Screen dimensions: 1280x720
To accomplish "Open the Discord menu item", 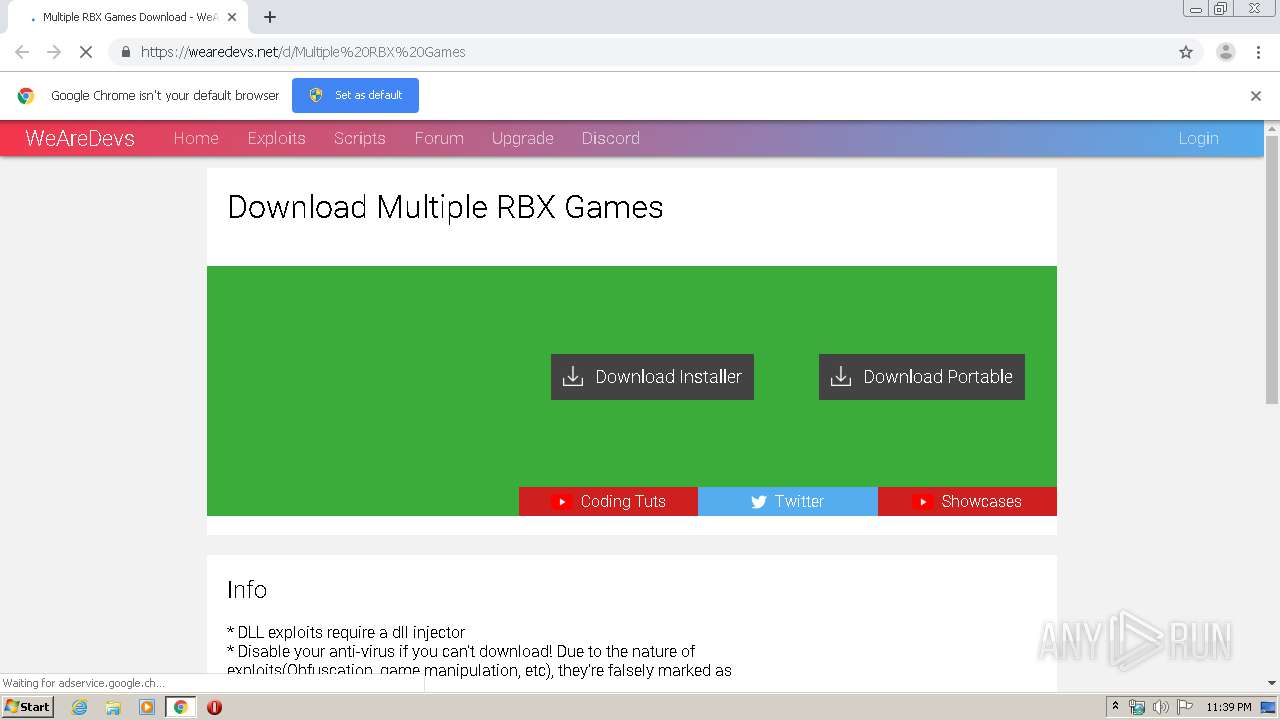I will click(x=611, y=138).
